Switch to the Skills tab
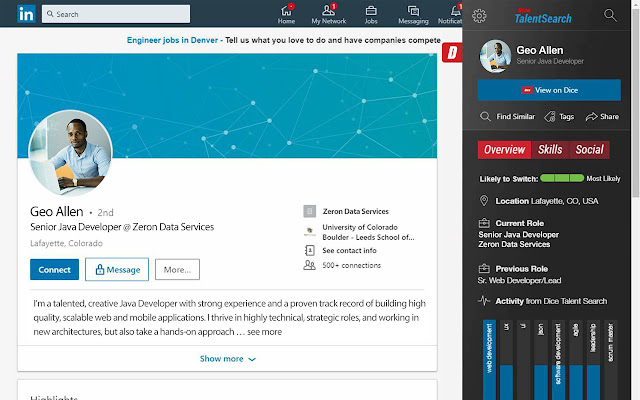The height and width of the screenshot is (400, 640). click(550, 150)
